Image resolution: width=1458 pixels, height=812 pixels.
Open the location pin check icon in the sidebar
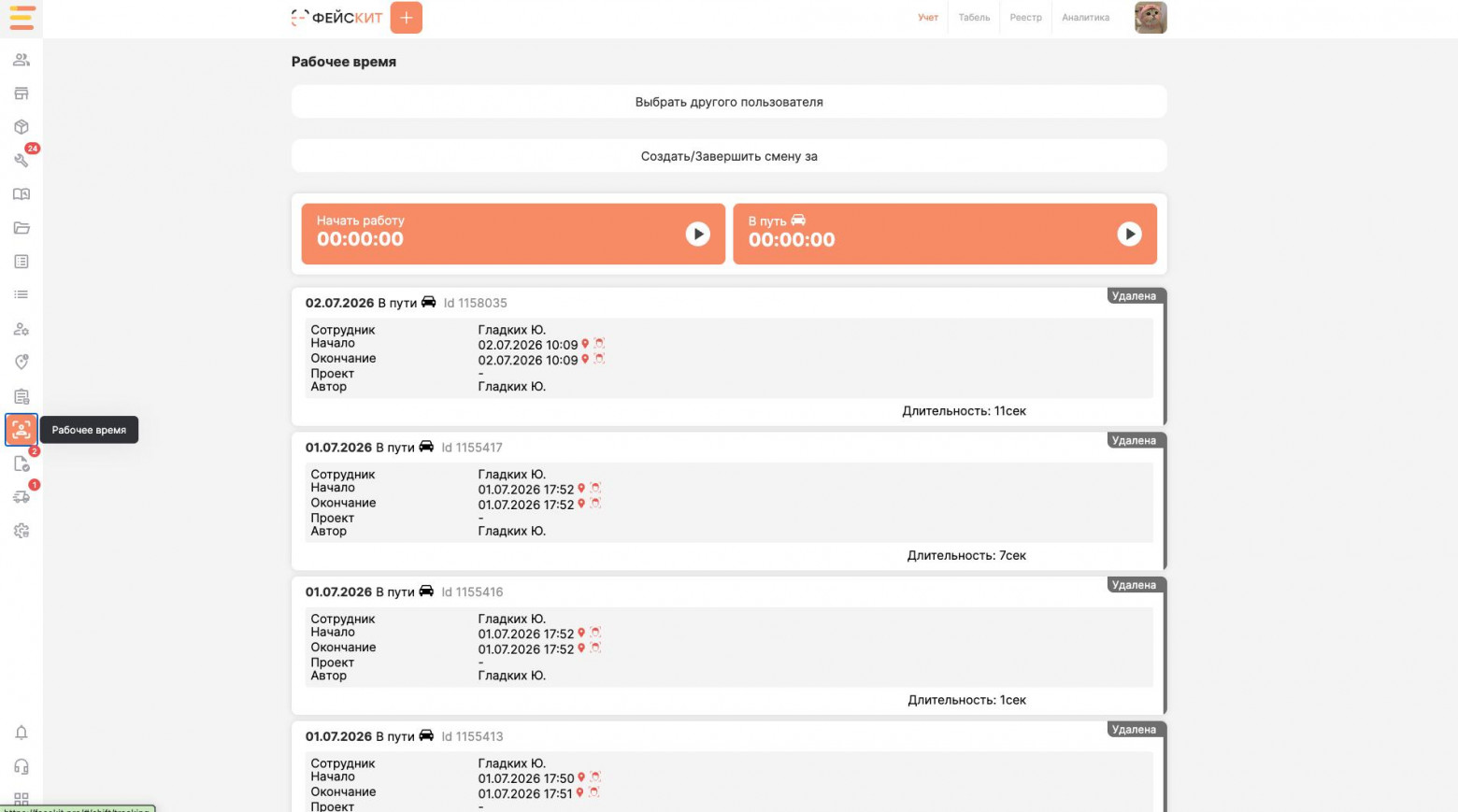point(21,363)
